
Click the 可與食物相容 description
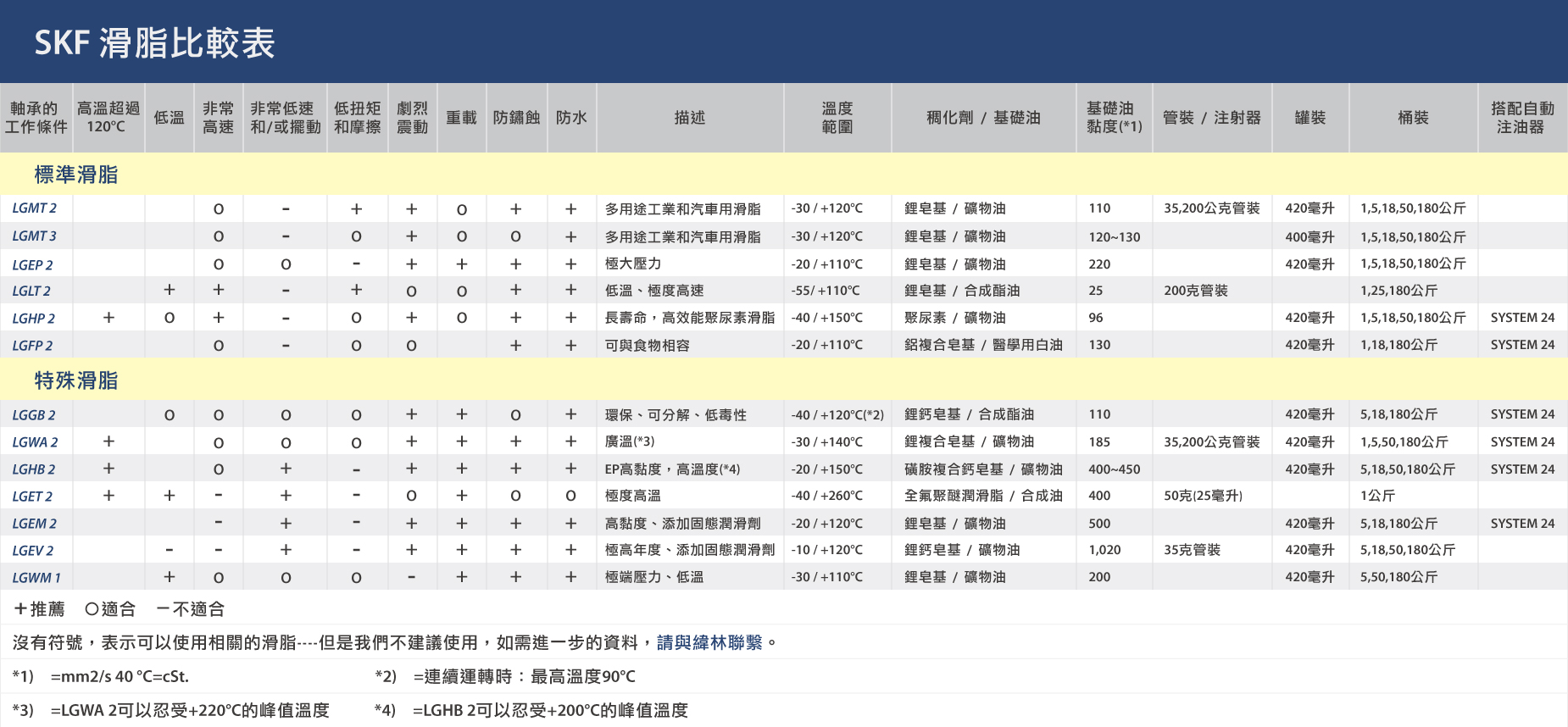coord(648,345)
